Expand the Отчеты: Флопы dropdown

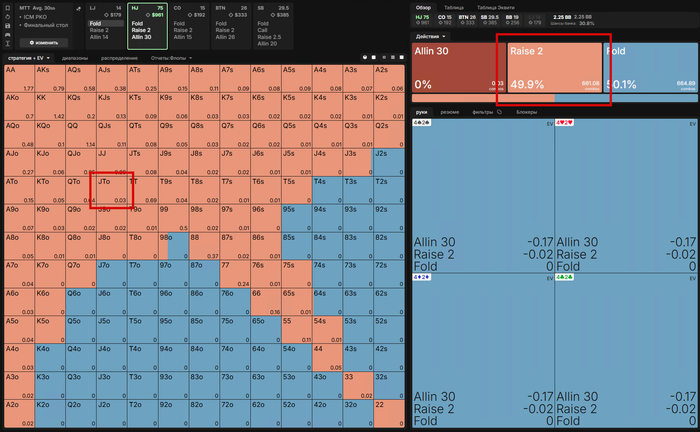point(171,58)
